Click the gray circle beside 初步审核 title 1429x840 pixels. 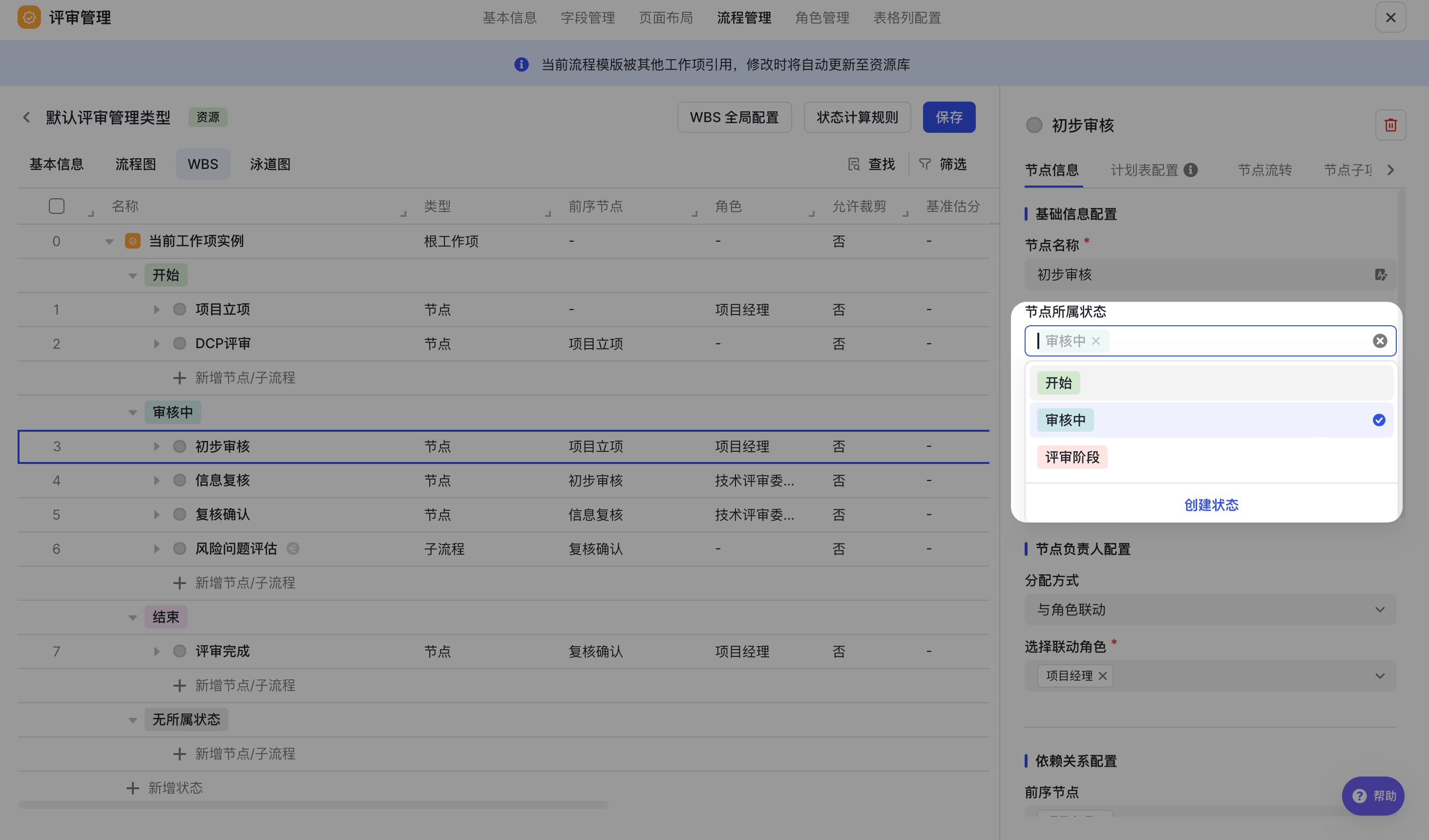pos(1034,126)
